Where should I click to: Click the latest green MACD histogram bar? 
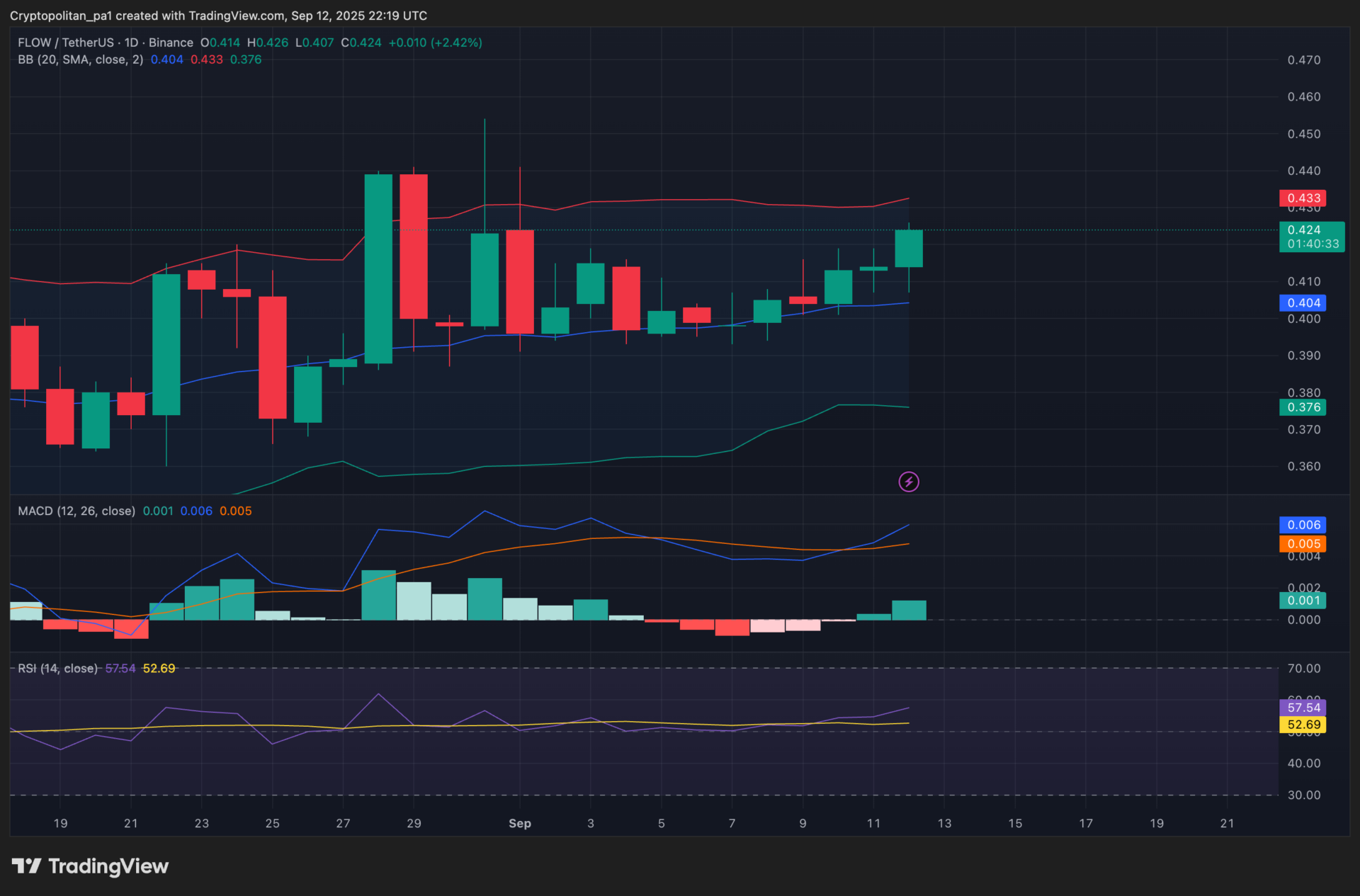(909, 611)
